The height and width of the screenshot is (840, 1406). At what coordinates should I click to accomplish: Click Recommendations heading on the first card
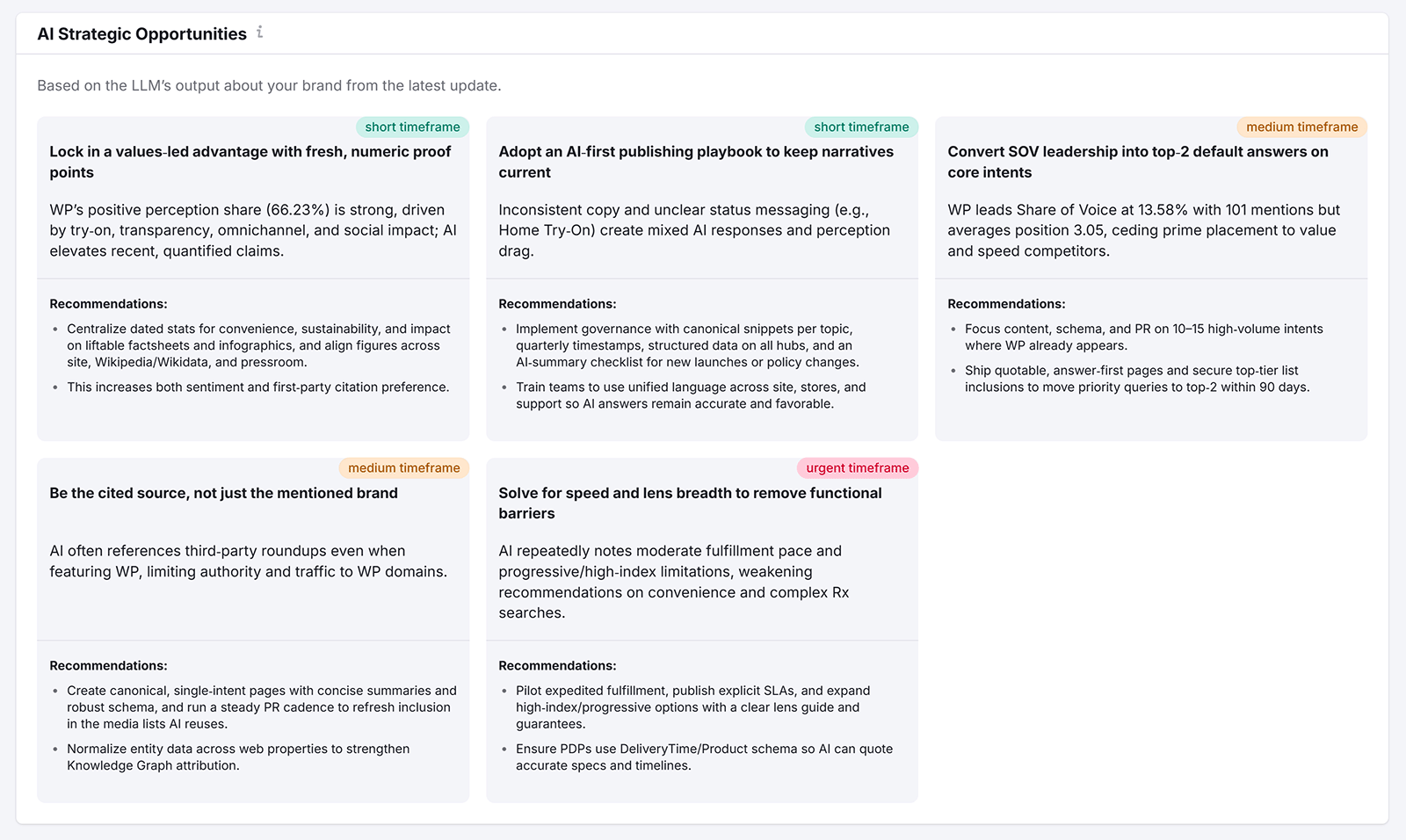[x=107, y=303]
